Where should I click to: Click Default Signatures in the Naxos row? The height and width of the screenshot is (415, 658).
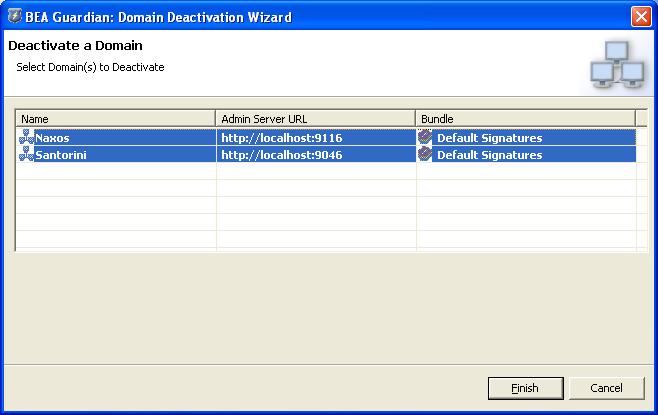pos(490,138)
